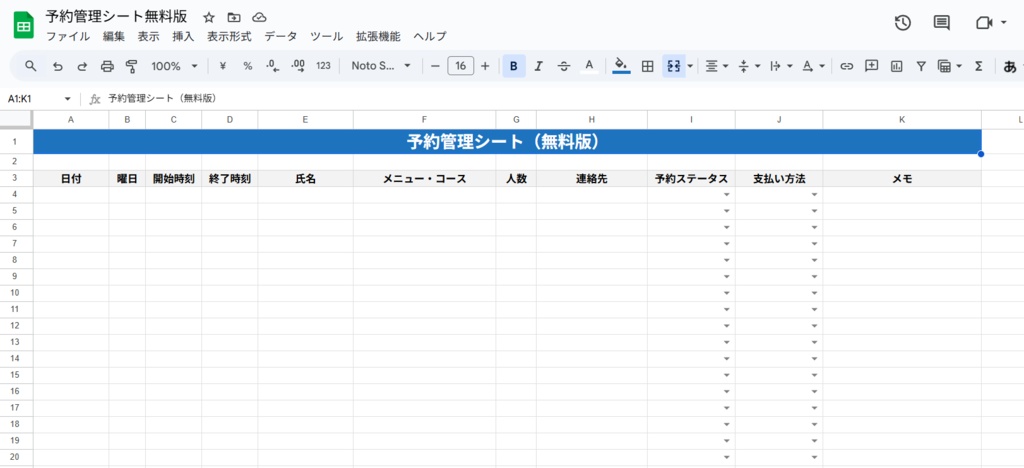This screenshot has width=1024, height=468.
Task: Click the formula bar text
Action: [x=162, y=99]
